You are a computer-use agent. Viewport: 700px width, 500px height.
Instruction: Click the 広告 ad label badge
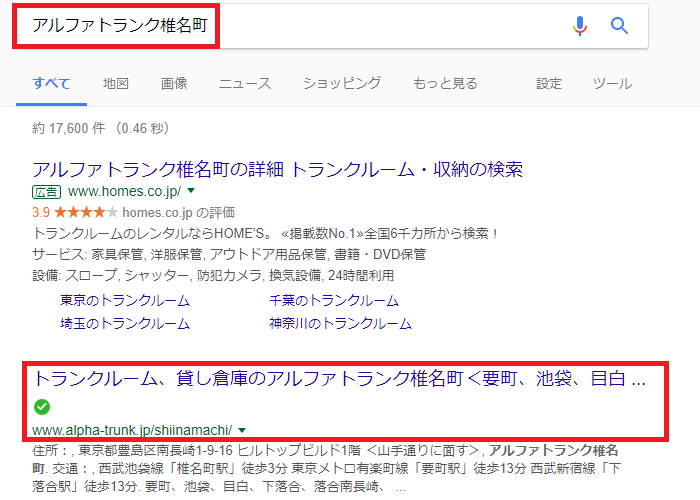pos(46,192)
